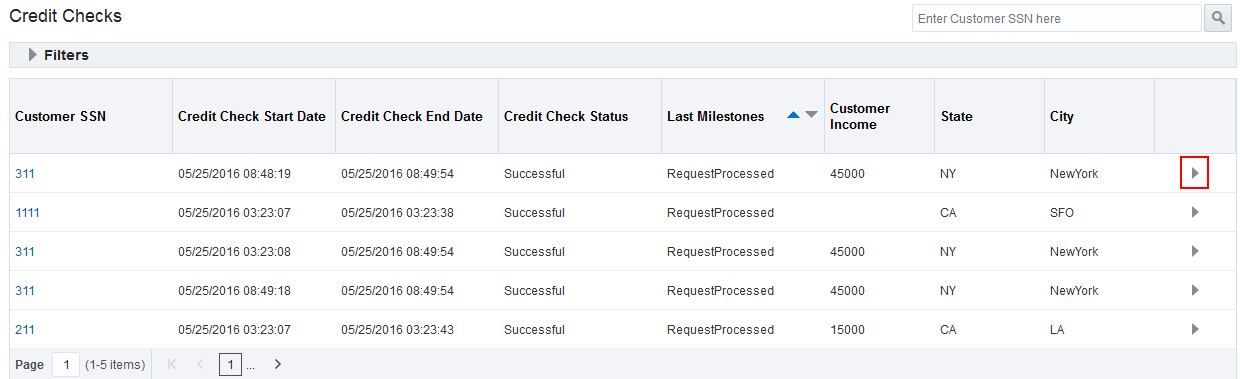Click the Page number input box

(65, 364)
